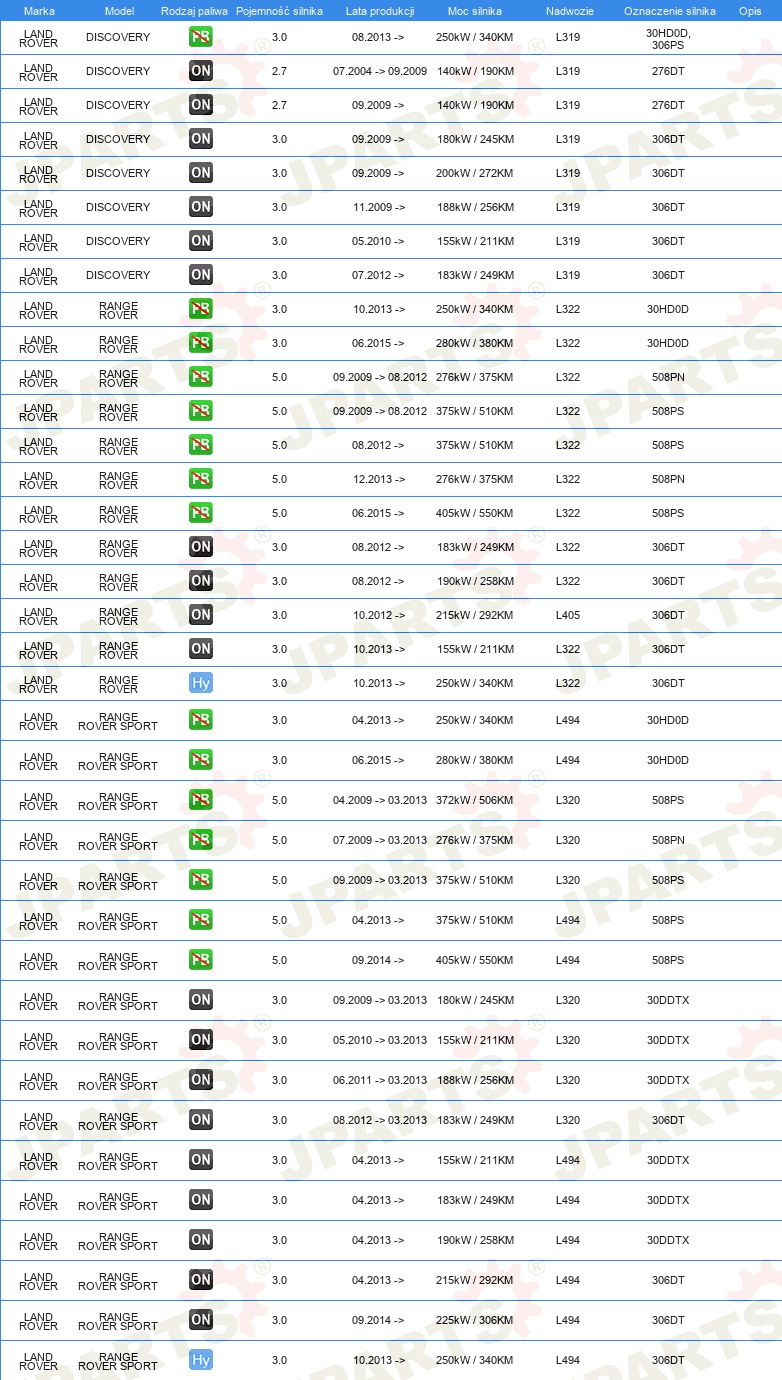Click diesel icon in Range Rover Sport 05.2010 -> 03.2013 row
Image resolution: width=782 pixels, height=1380 pixels.
(201, 1040)
